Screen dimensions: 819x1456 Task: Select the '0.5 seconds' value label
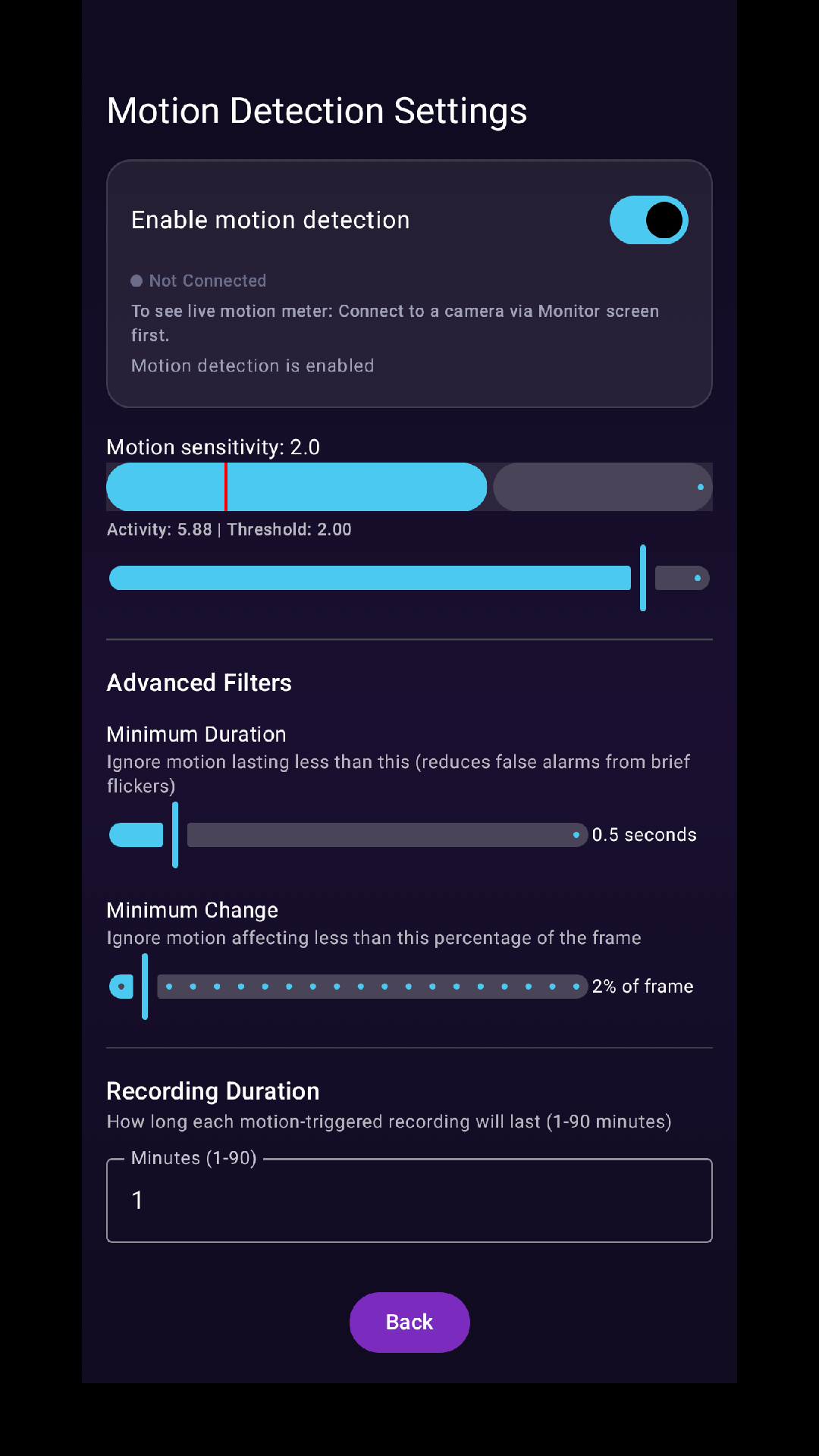click(x=644, y=834)
